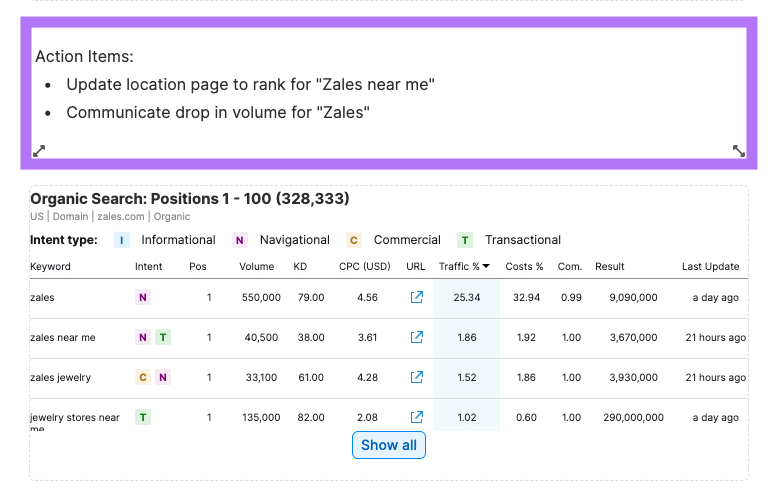The image size is (773, 501).
Task: Click the 'Communicate drop in volume' bullet line
Action: coord(218,112)
